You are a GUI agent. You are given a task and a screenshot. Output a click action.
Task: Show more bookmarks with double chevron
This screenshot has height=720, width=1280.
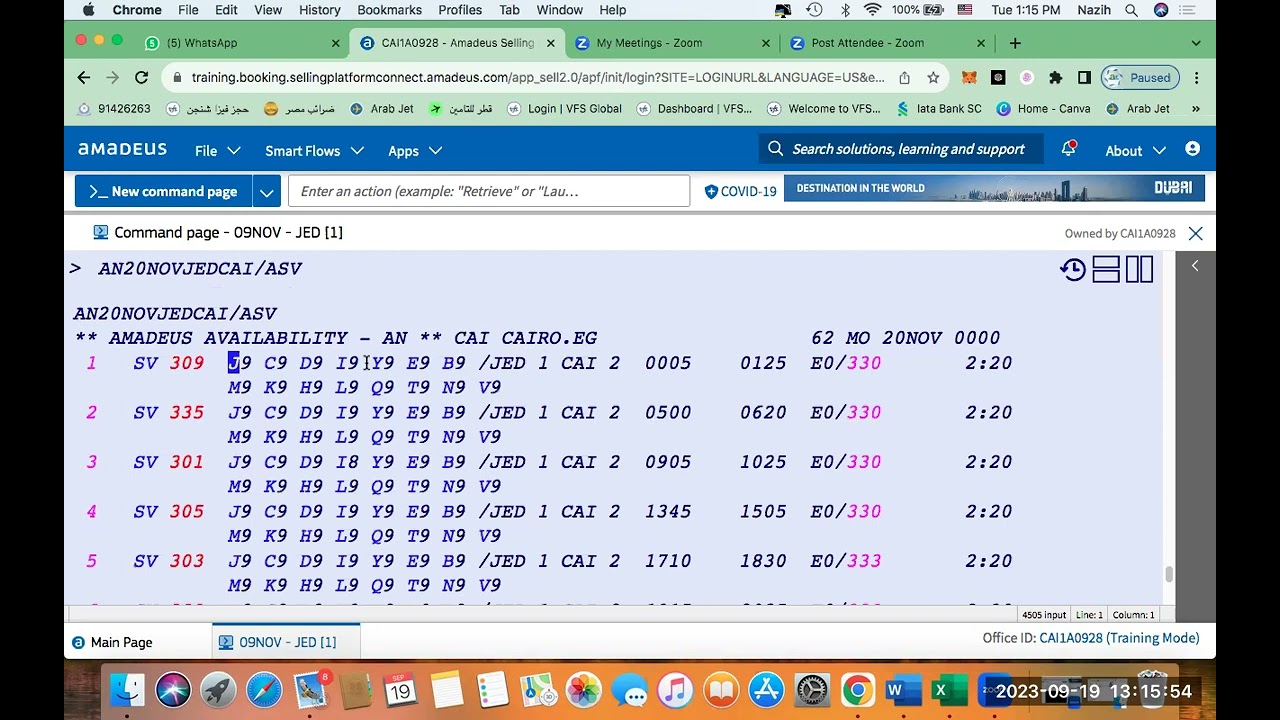coord(1196,109)
